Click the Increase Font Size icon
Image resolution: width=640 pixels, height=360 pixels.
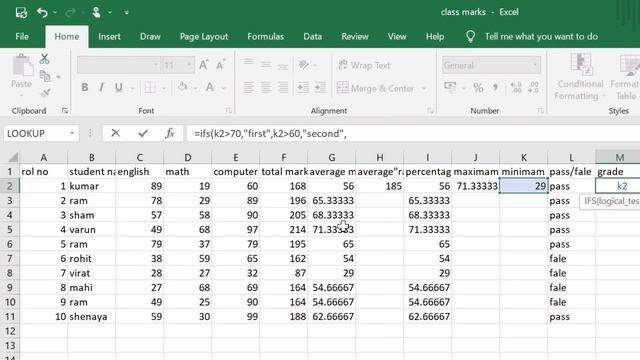[x=203, y=64]
